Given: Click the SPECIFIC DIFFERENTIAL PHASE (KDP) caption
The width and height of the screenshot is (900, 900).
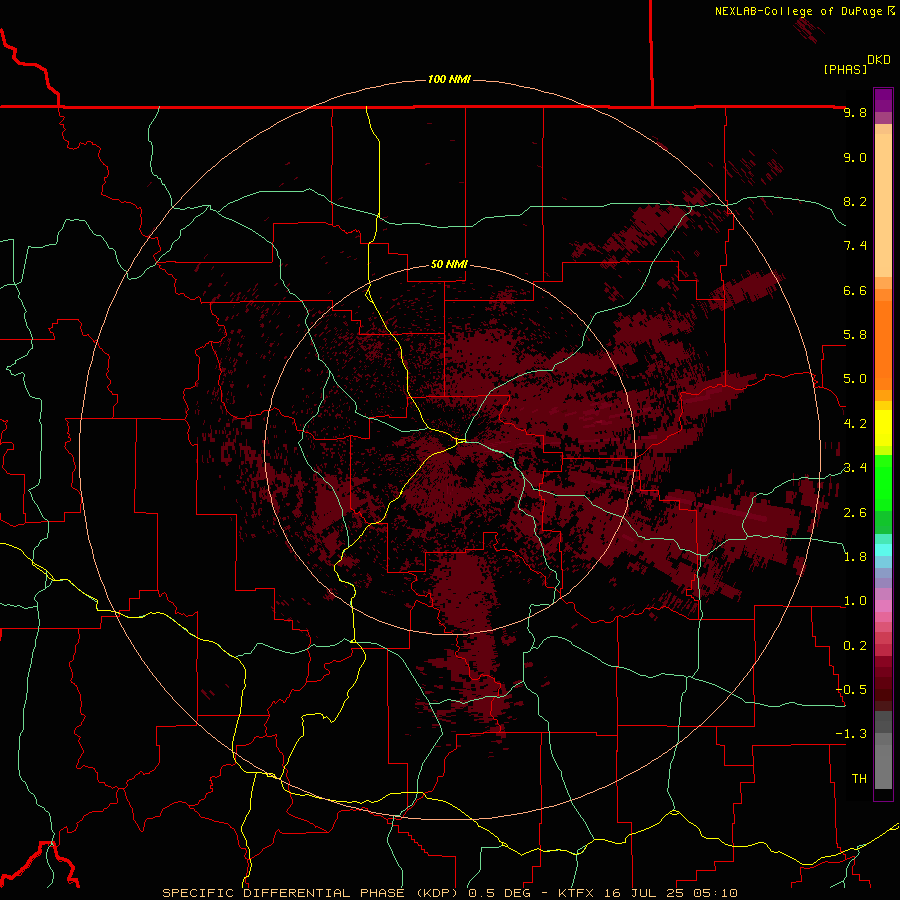Looking at the screenshot, I should point(313,893).
